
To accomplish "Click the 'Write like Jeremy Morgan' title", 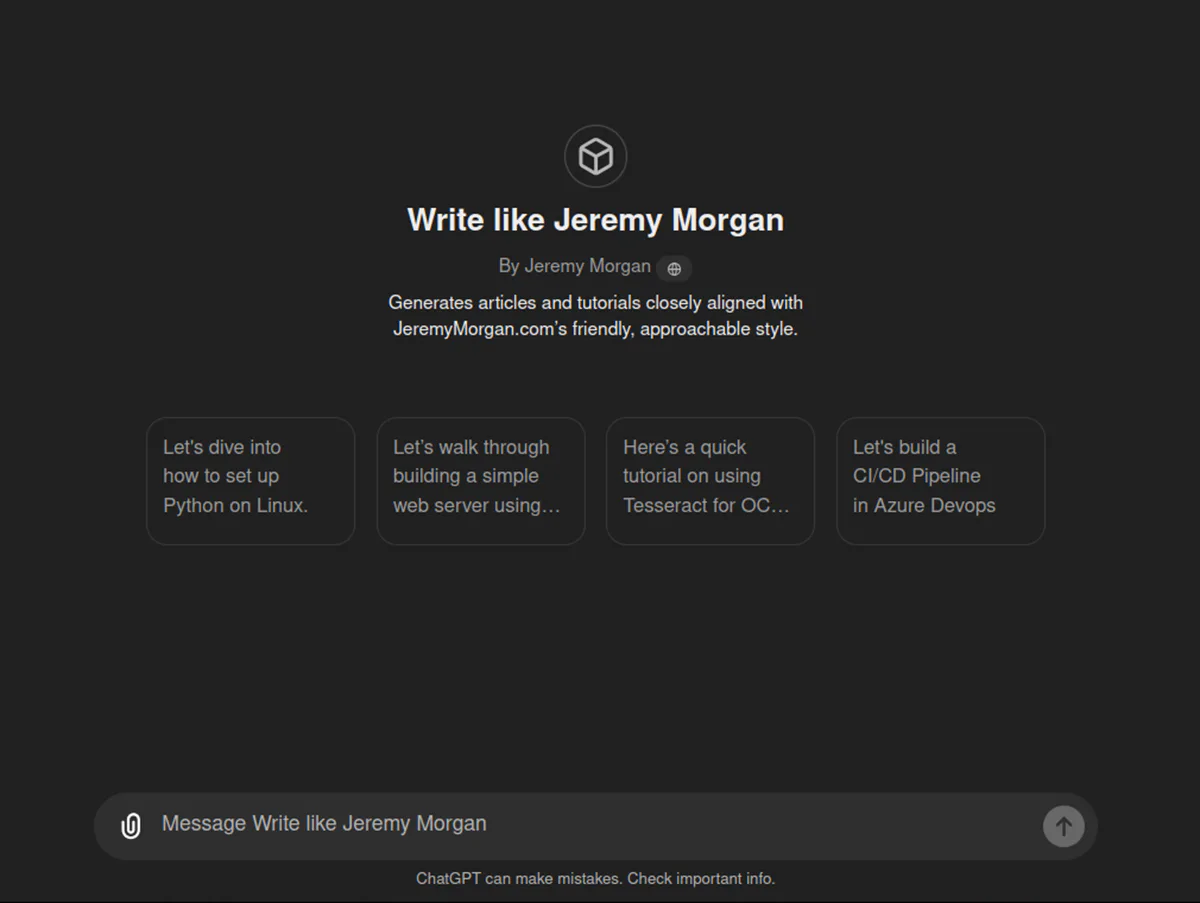I will [595, 220].
